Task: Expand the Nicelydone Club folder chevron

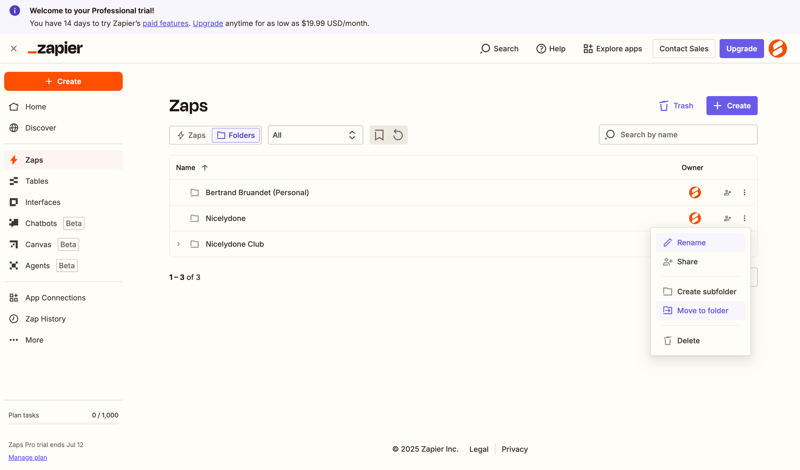Action: coord(179,244)
